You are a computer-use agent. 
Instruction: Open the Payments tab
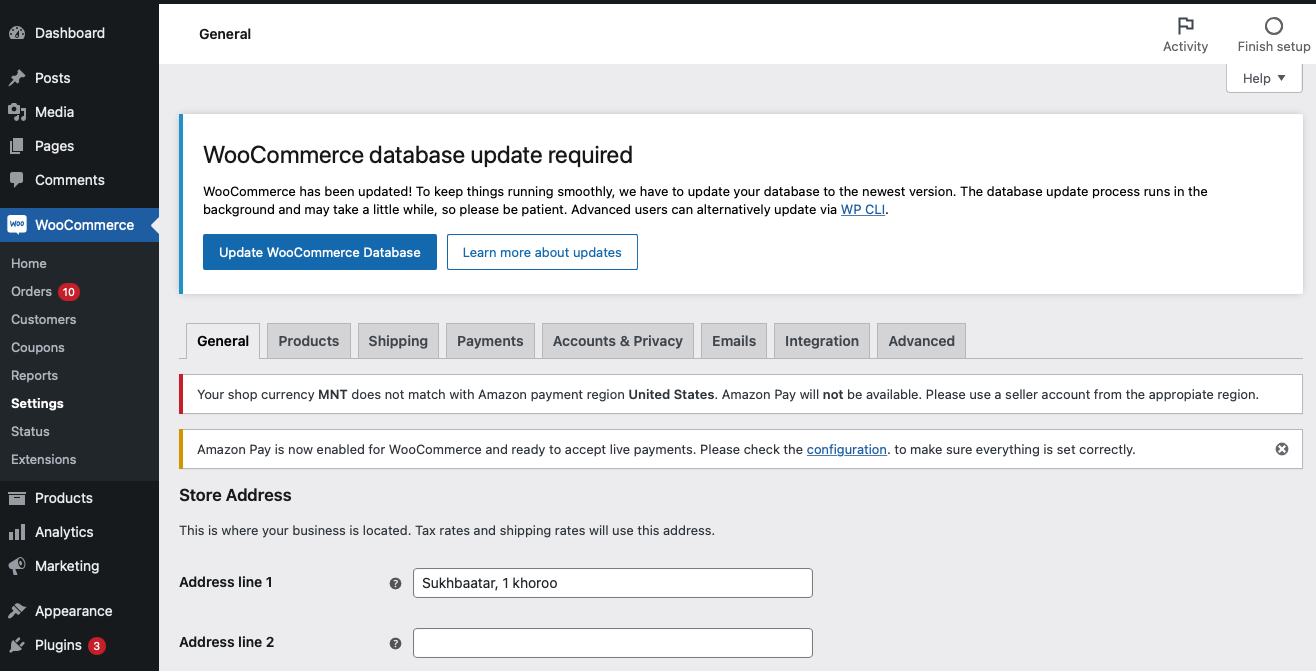pos(490,341)
